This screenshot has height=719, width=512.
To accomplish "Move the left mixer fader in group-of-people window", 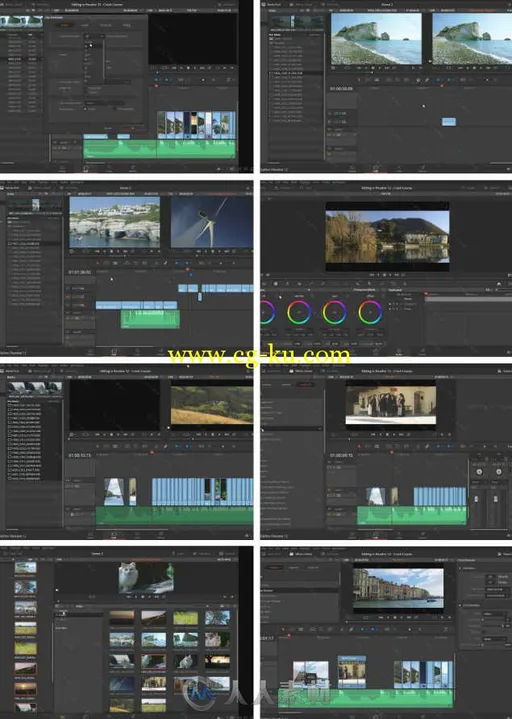I will [x=476, y=499].
